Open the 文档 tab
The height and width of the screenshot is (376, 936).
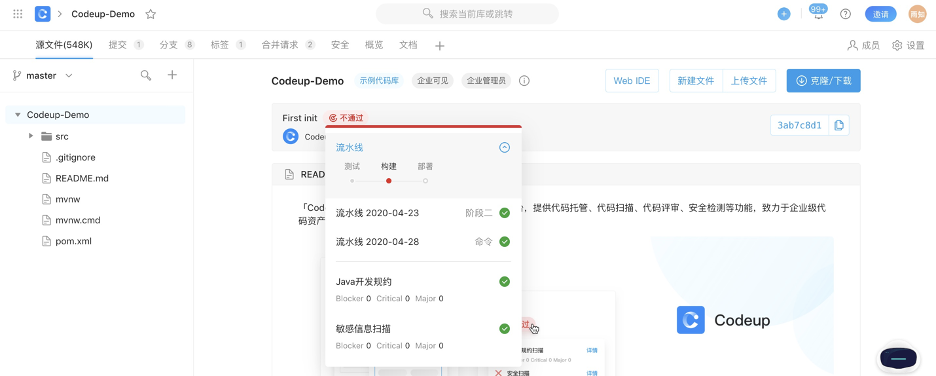tap(408, 45)
